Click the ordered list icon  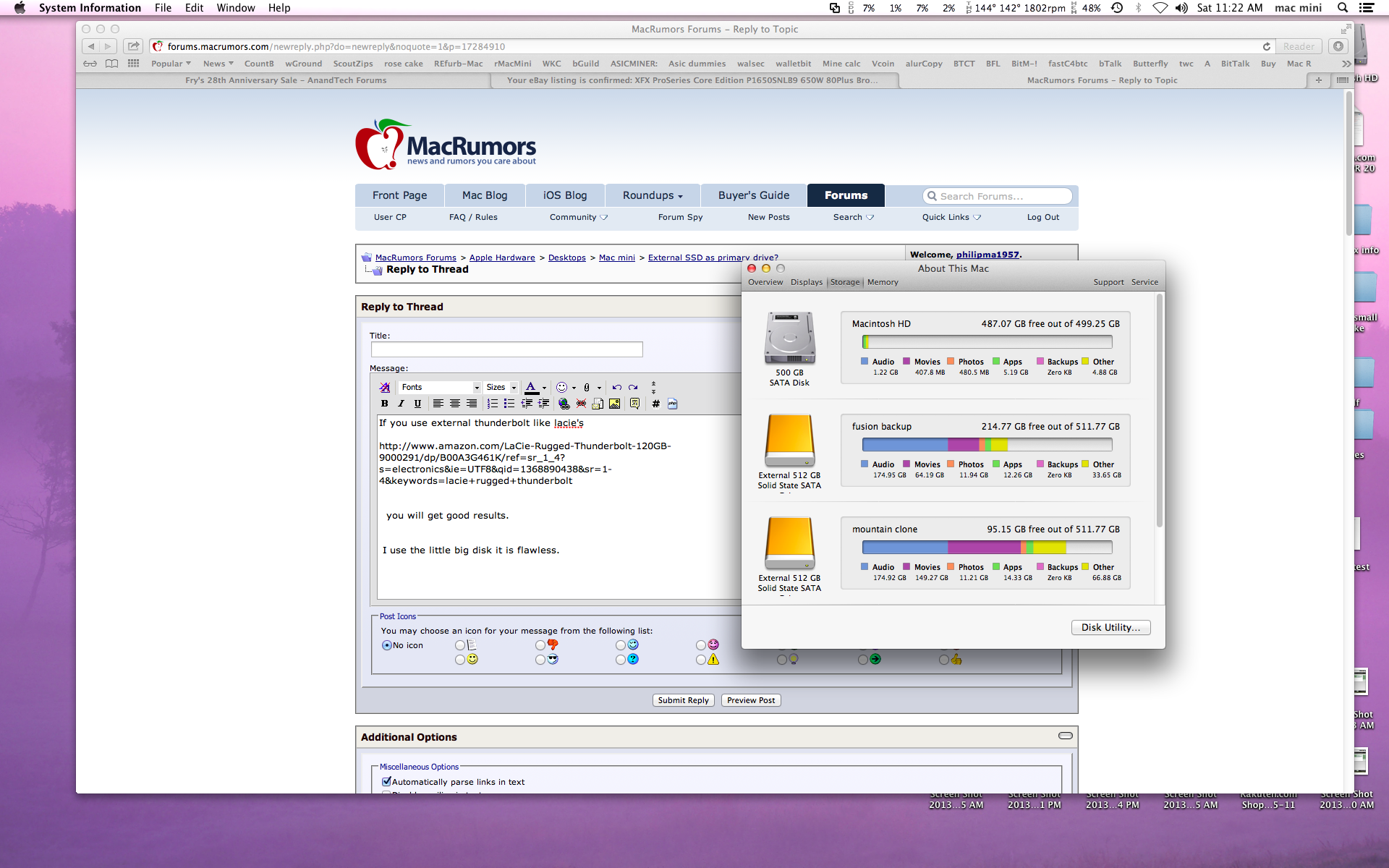click(x=492, y=404)
